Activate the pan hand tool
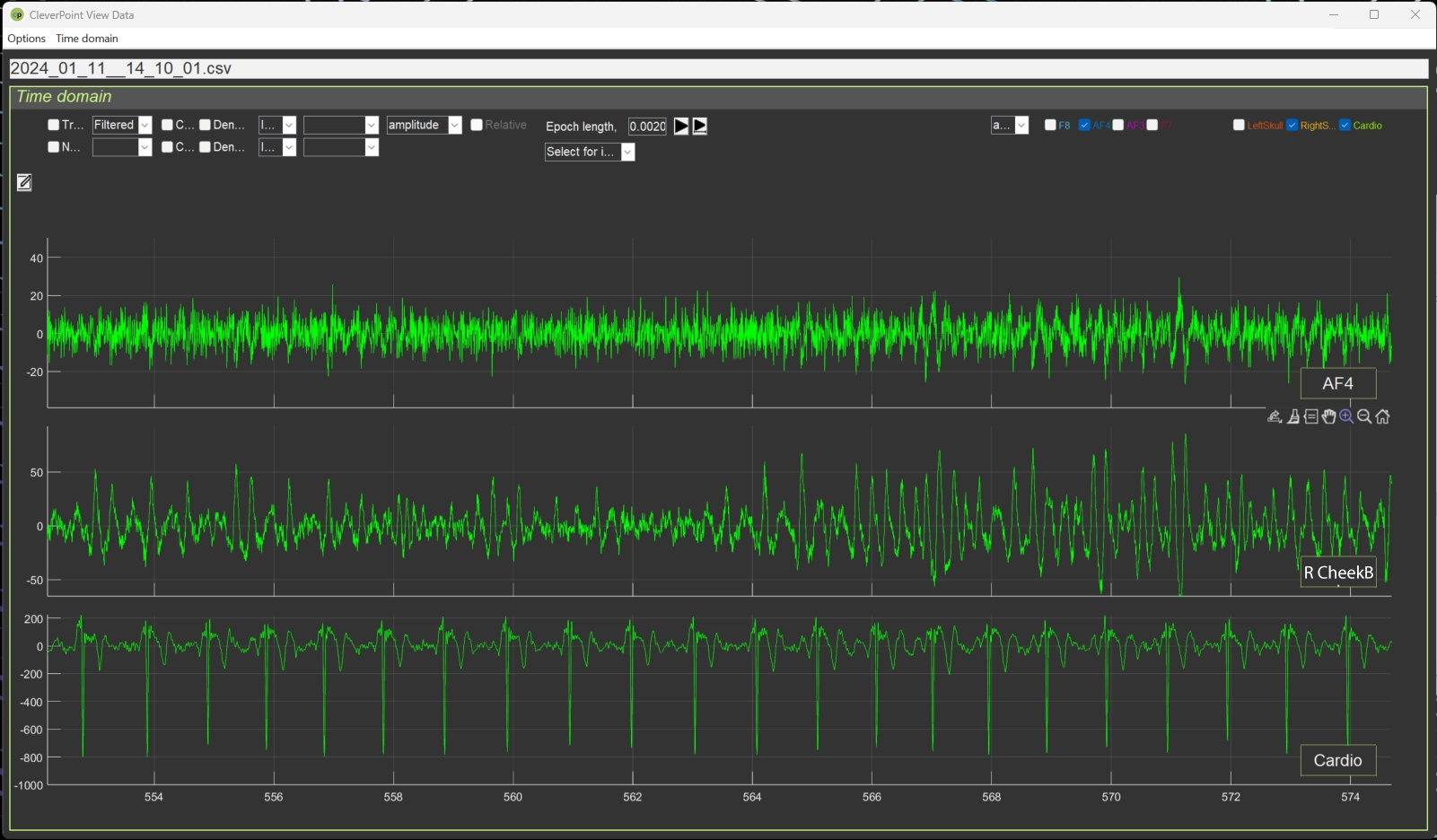The image size is (1437, 840). [x=1329, y=416]
